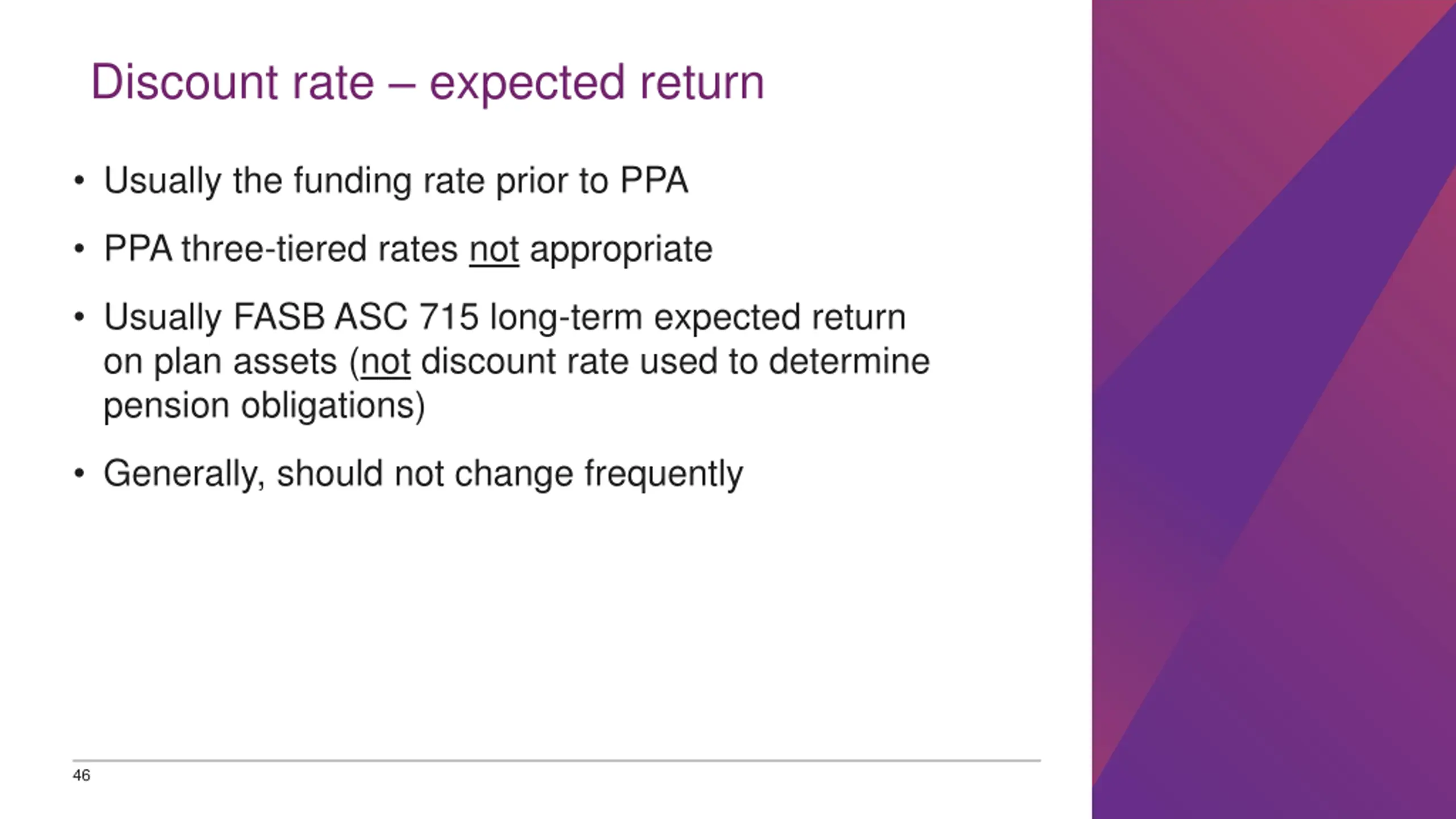
Task: Click the "on plan assets" phrase
Action: coord(220,362)
